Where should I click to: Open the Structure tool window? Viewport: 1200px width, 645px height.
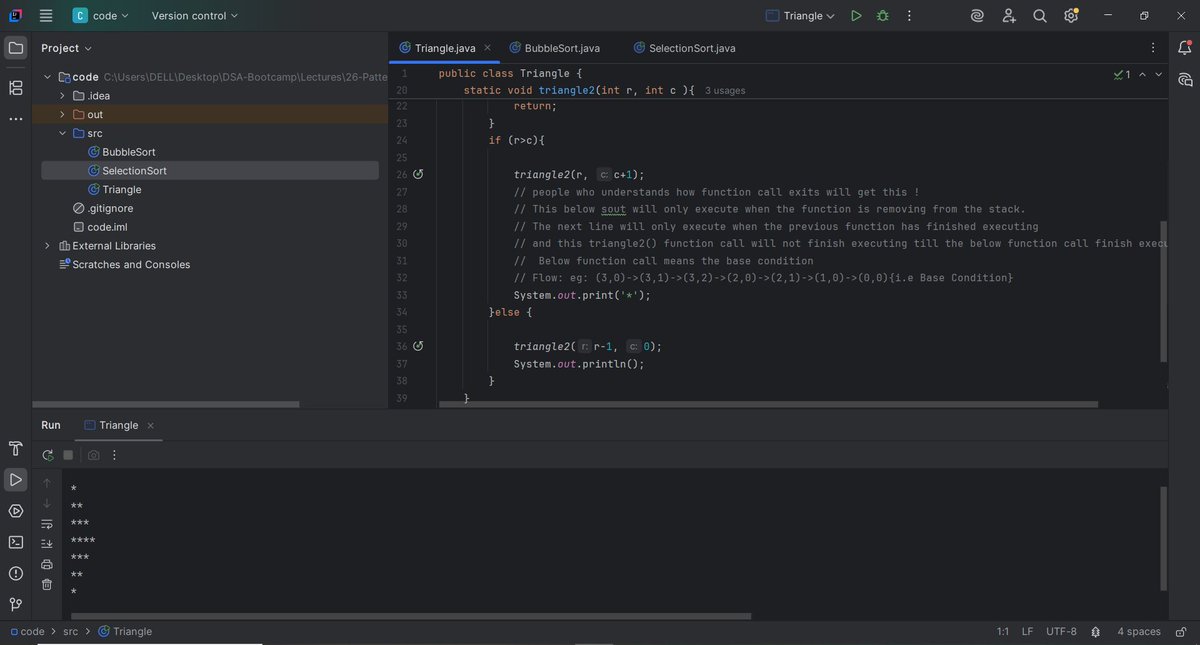tap(16, 88)
